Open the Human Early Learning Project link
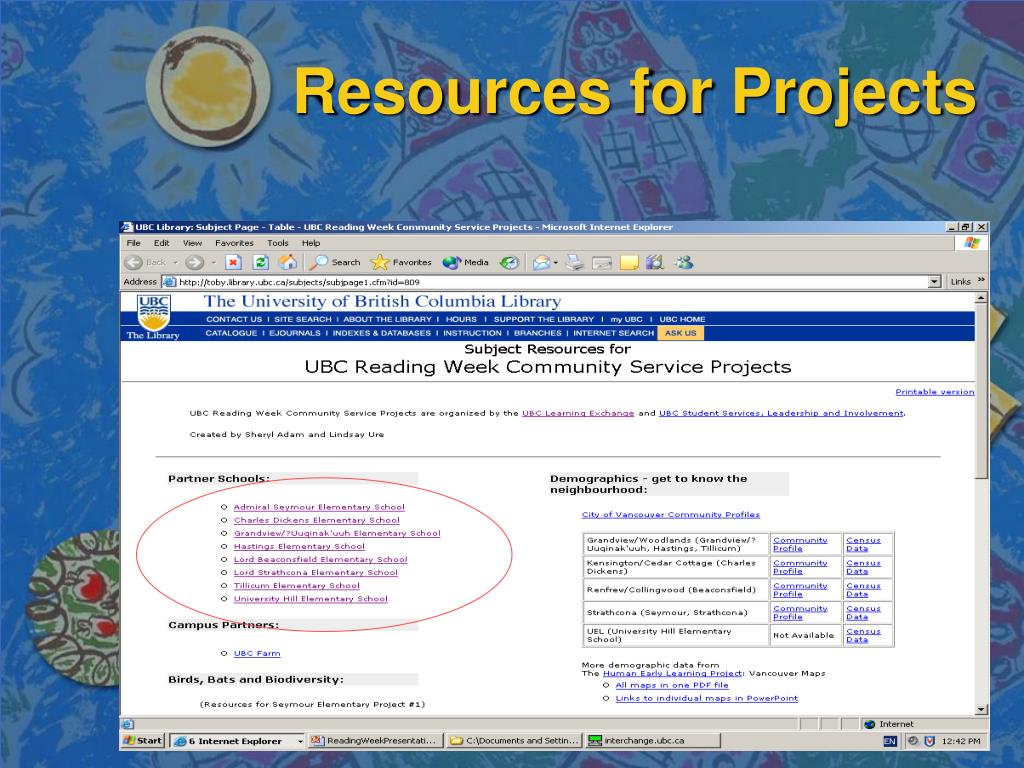This screenshot has height=768, width=1024. pos(673,673)
